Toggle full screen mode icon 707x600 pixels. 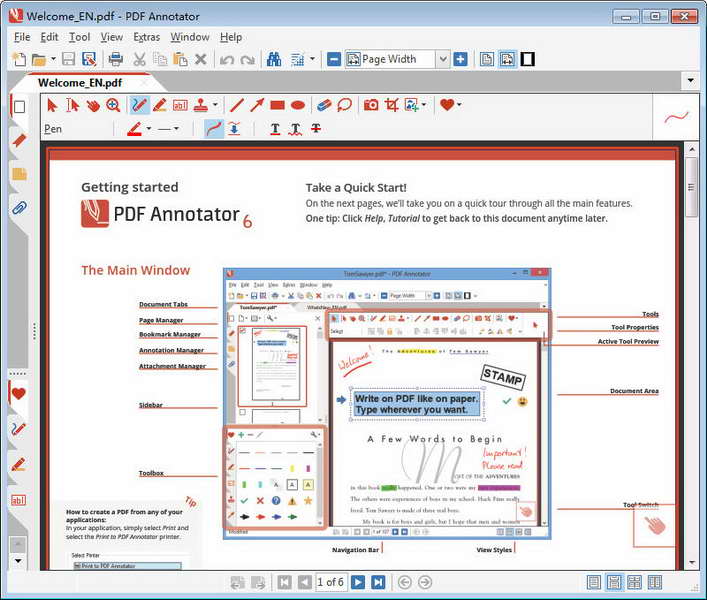[x=528, y=59]
